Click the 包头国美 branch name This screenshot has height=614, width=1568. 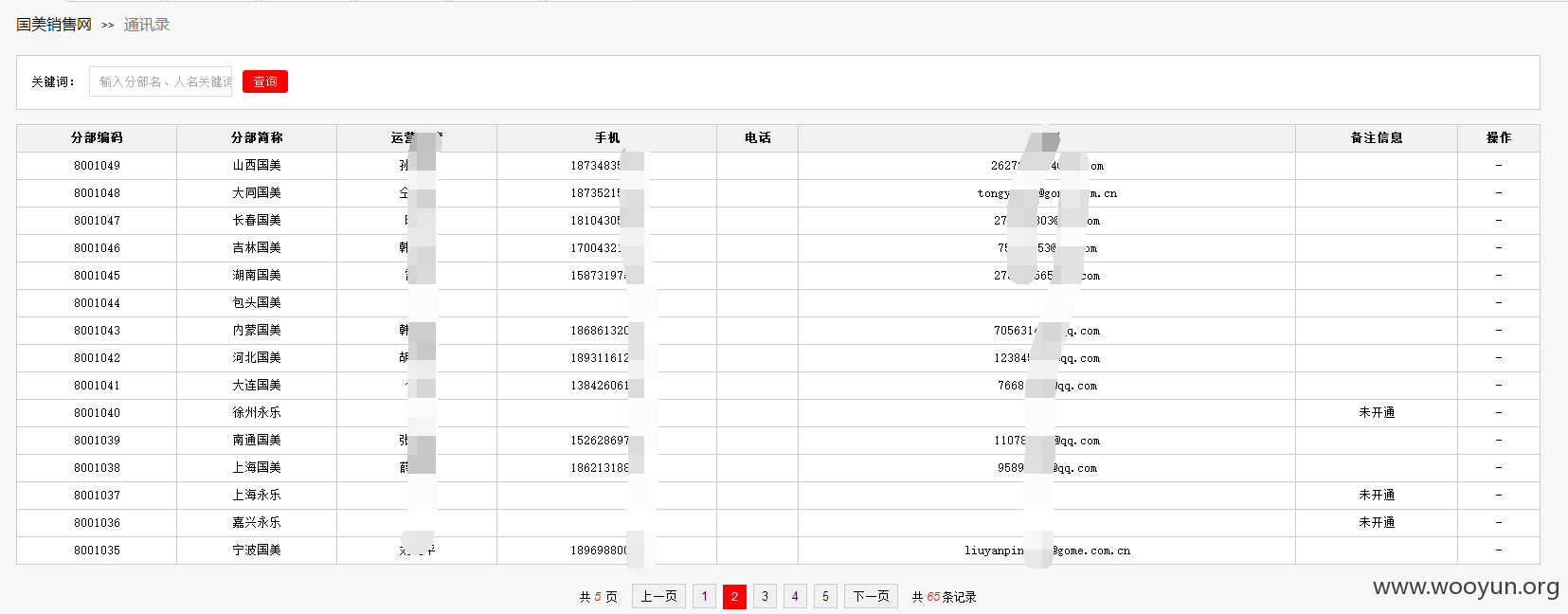pos(257,302)
